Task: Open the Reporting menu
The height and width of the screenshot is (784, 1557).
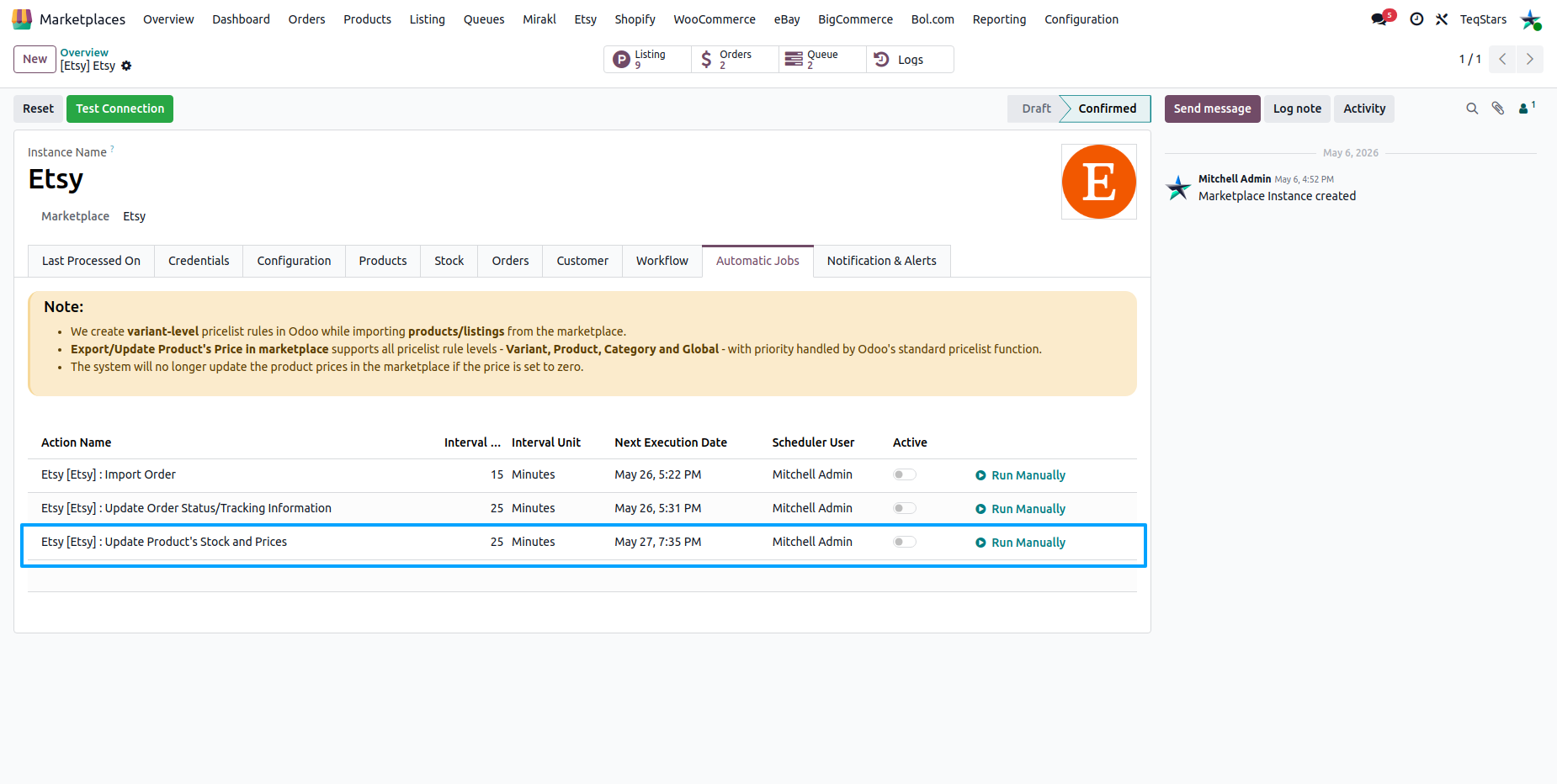Action: pos(999,19)
